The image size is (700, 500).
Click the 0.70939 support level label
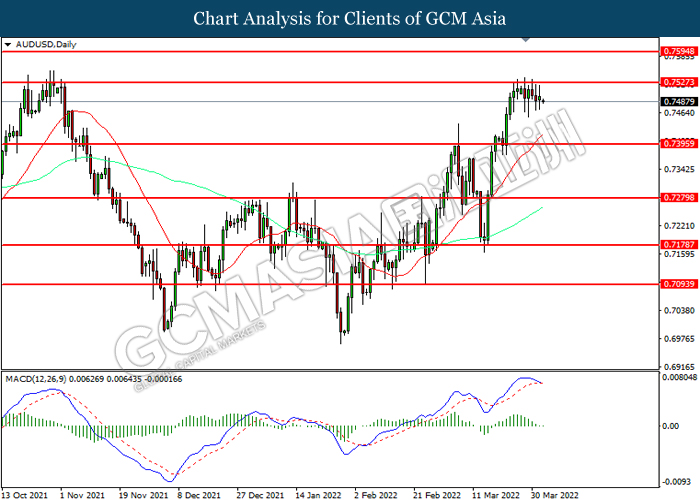pyautogui.click(x=679, y=284)
